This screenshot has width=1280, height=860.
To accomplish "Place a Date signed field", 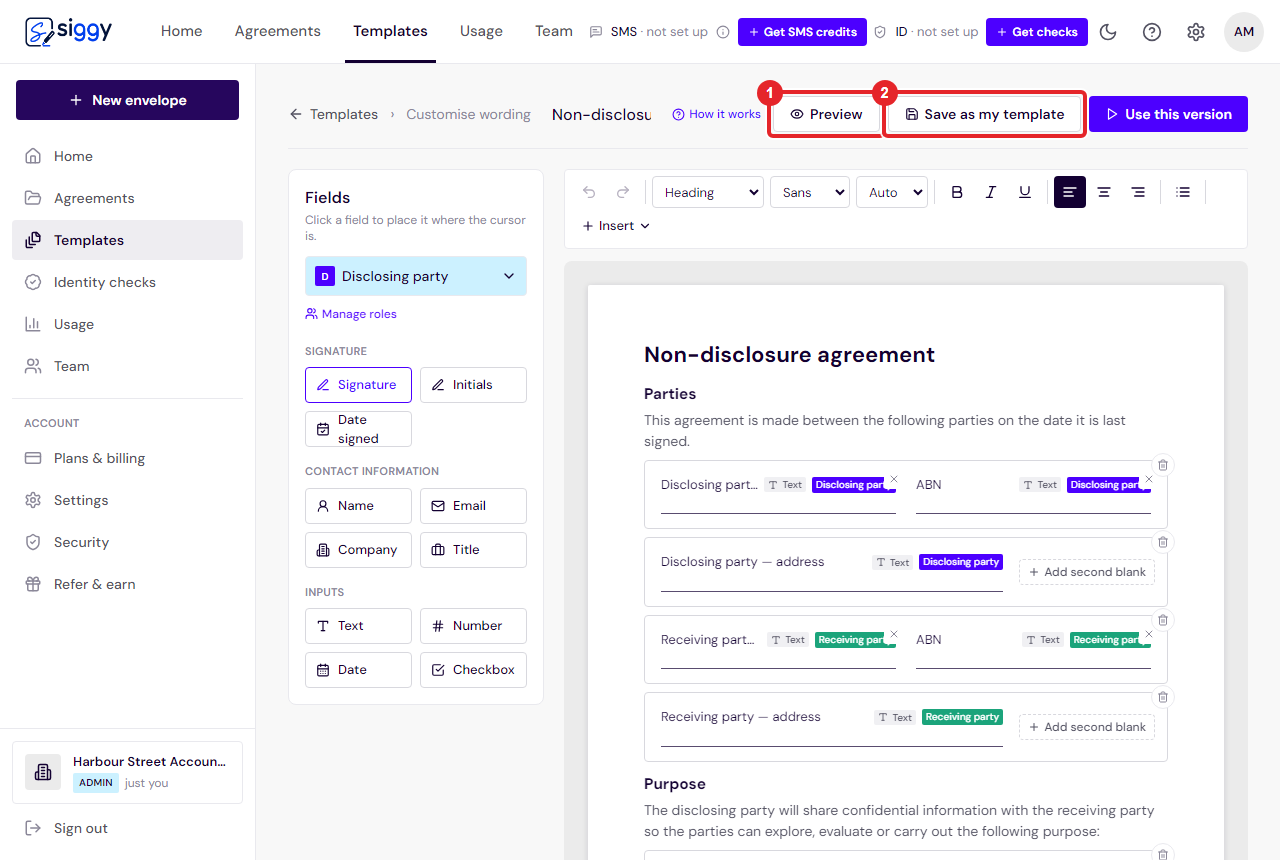I will (358, 429).
